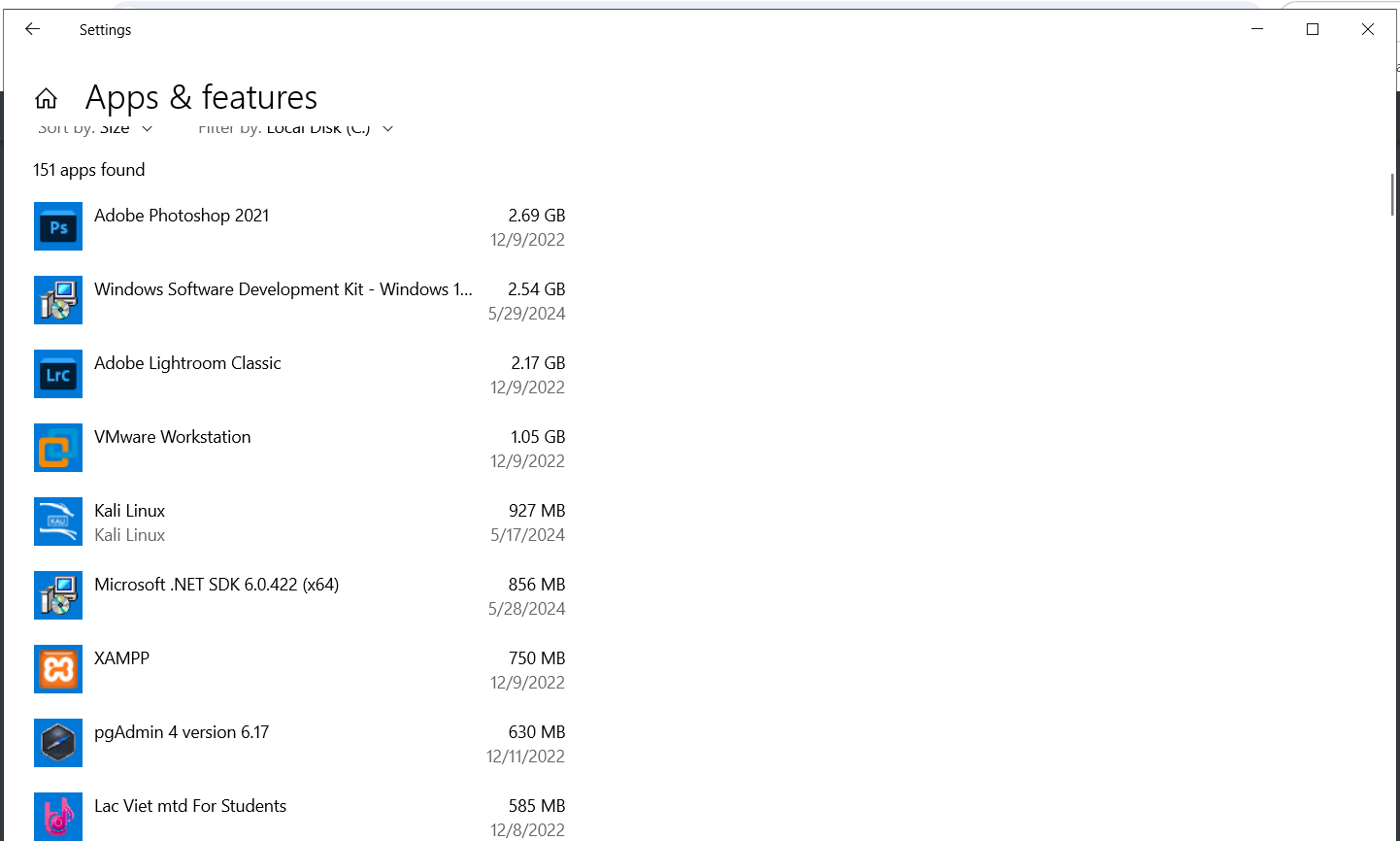The width and height of the screenshot is (1400, 841).
Task: Close the Settings window
Action: pyautogui.click(x=1368, y=29)
